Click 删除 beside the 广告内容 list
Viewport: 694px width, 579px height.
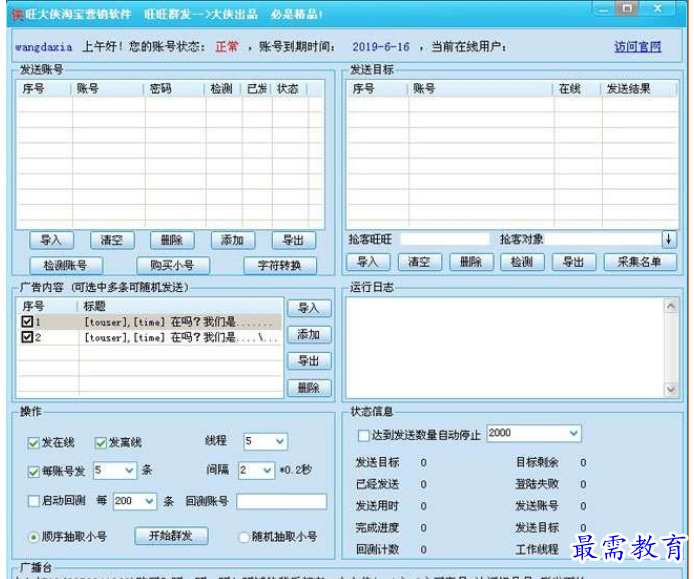coord(309,388)
